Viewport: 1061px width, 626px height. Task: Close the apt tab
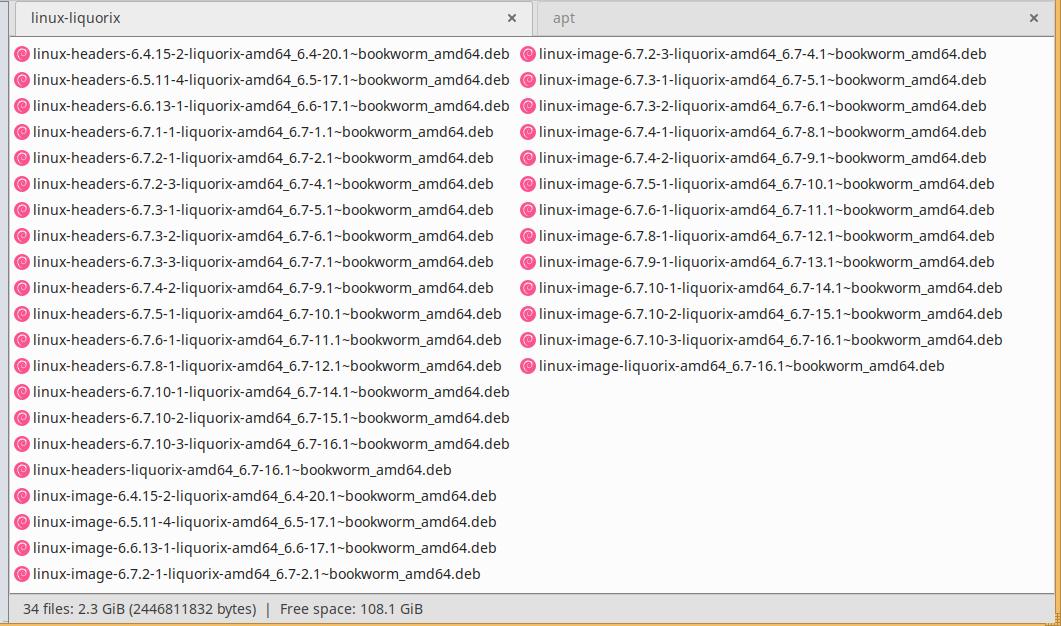point(1033,18)
